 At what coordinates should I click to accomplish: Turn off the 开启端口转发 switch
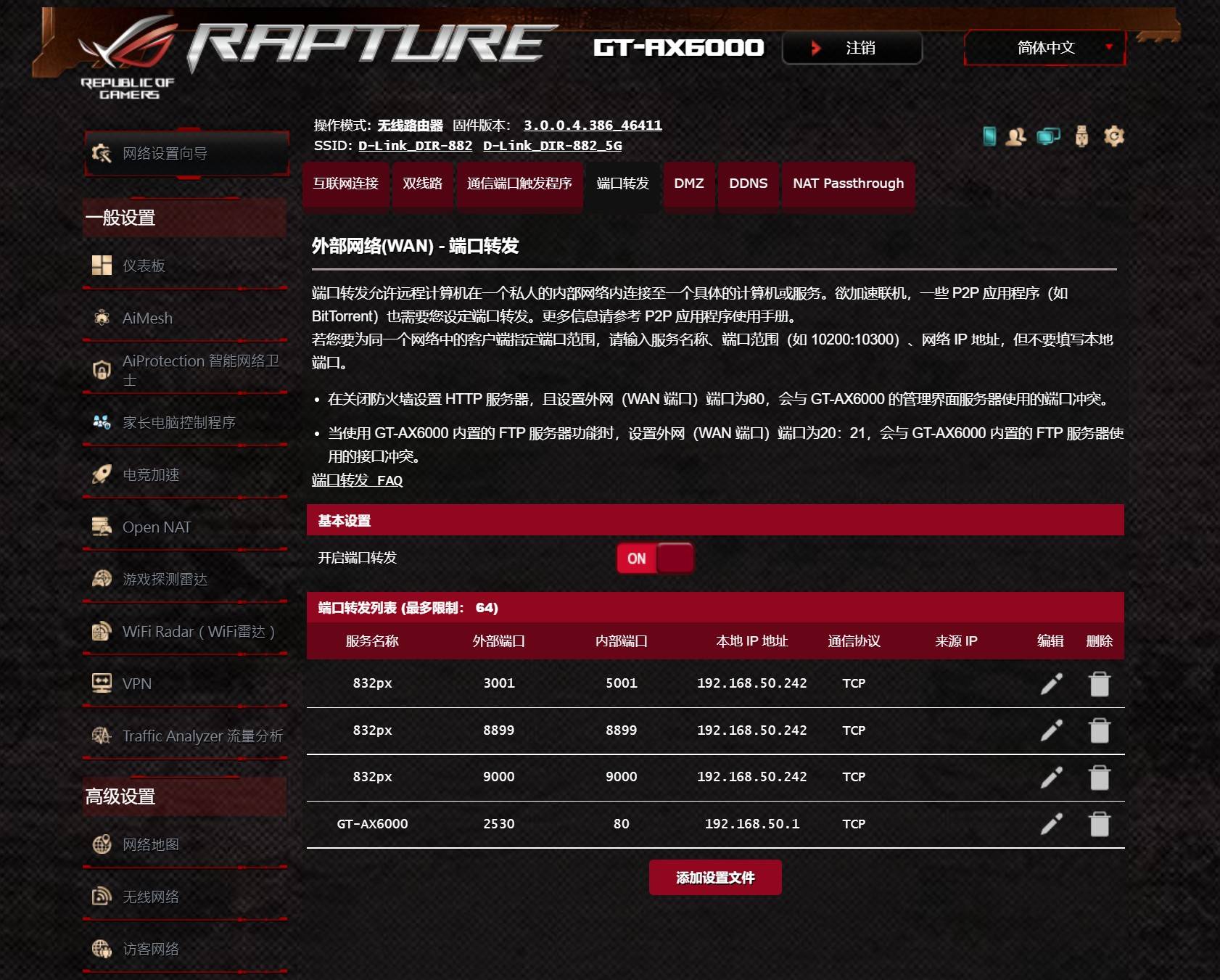(654, 558)
